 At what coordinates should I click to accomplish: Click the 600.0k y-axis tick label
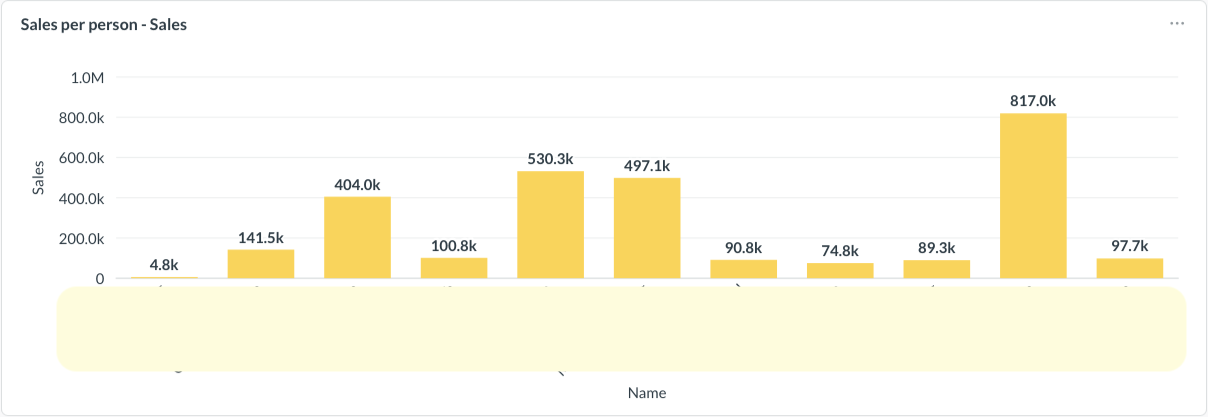(82, 158)
